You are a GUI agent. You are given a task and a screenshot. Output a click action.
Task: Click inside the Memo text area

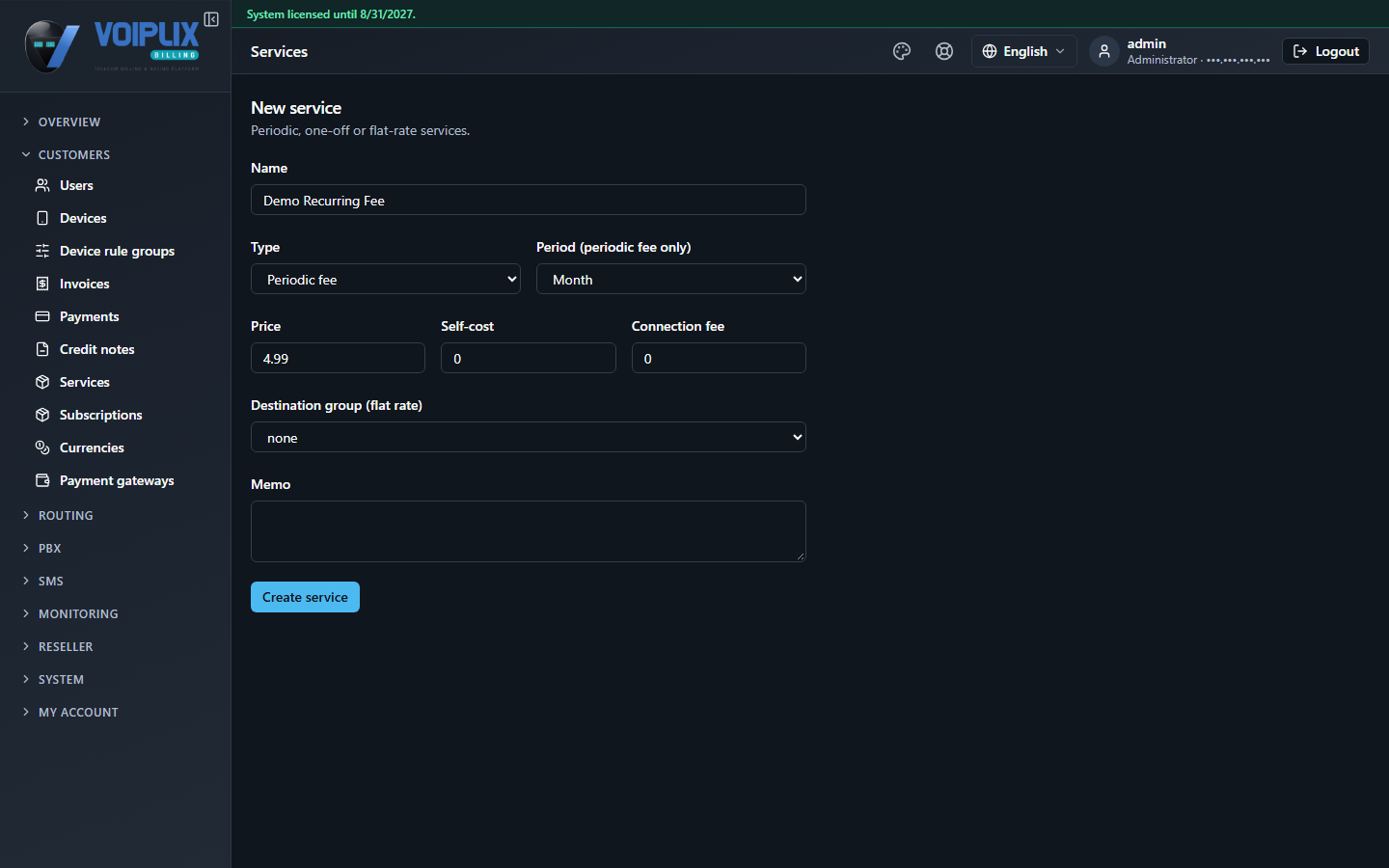coord(529,531)
